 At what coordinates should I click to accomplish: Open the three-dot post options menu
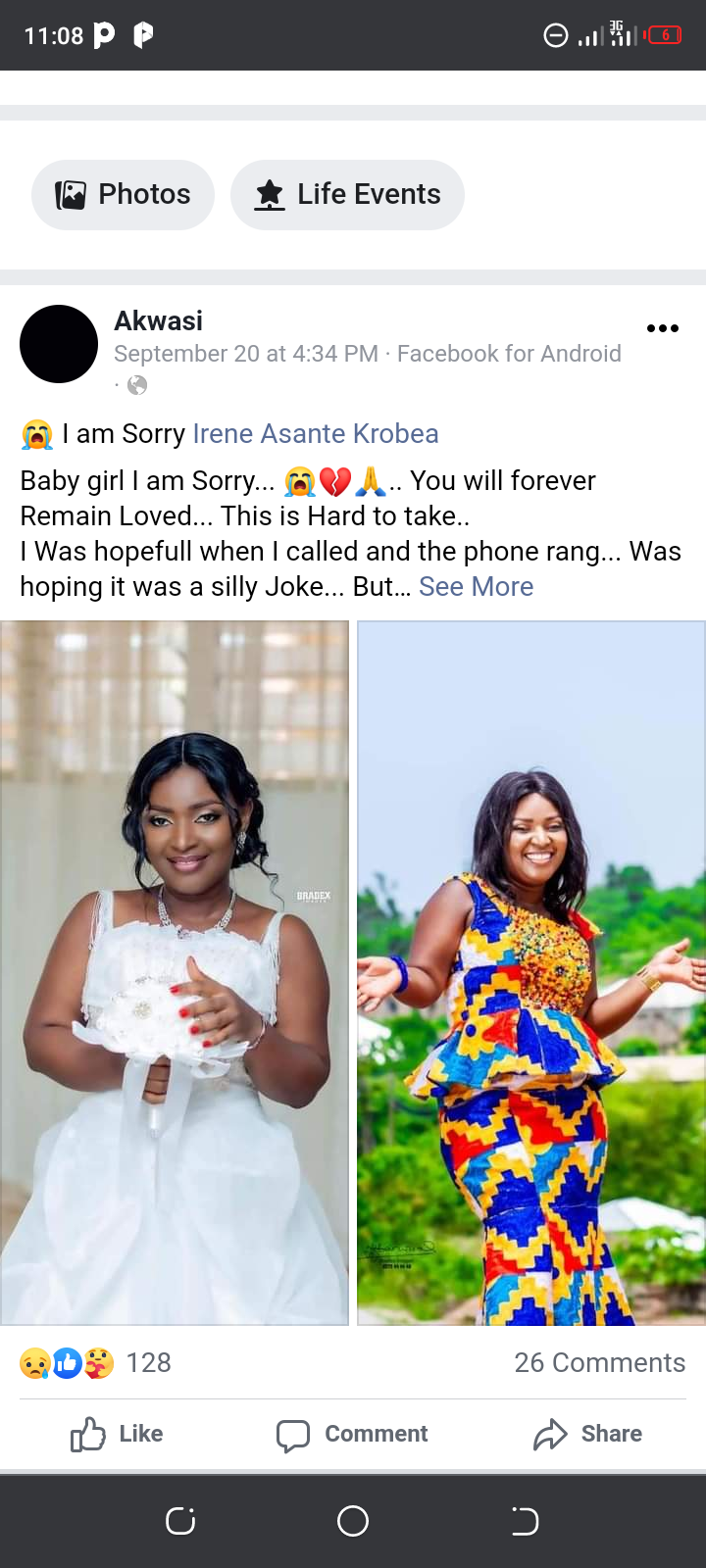pos(663,328)
